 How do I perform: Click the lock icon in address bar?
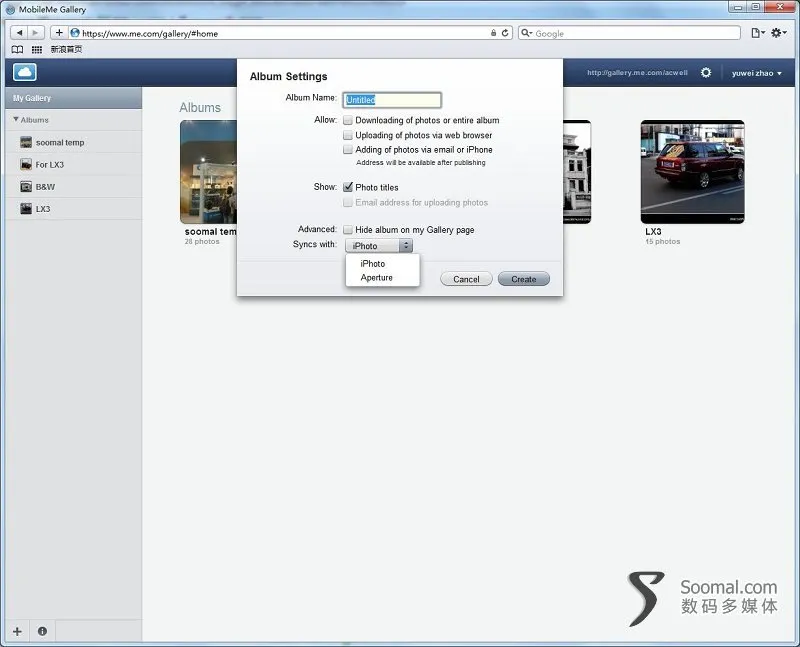click(493, 33)
